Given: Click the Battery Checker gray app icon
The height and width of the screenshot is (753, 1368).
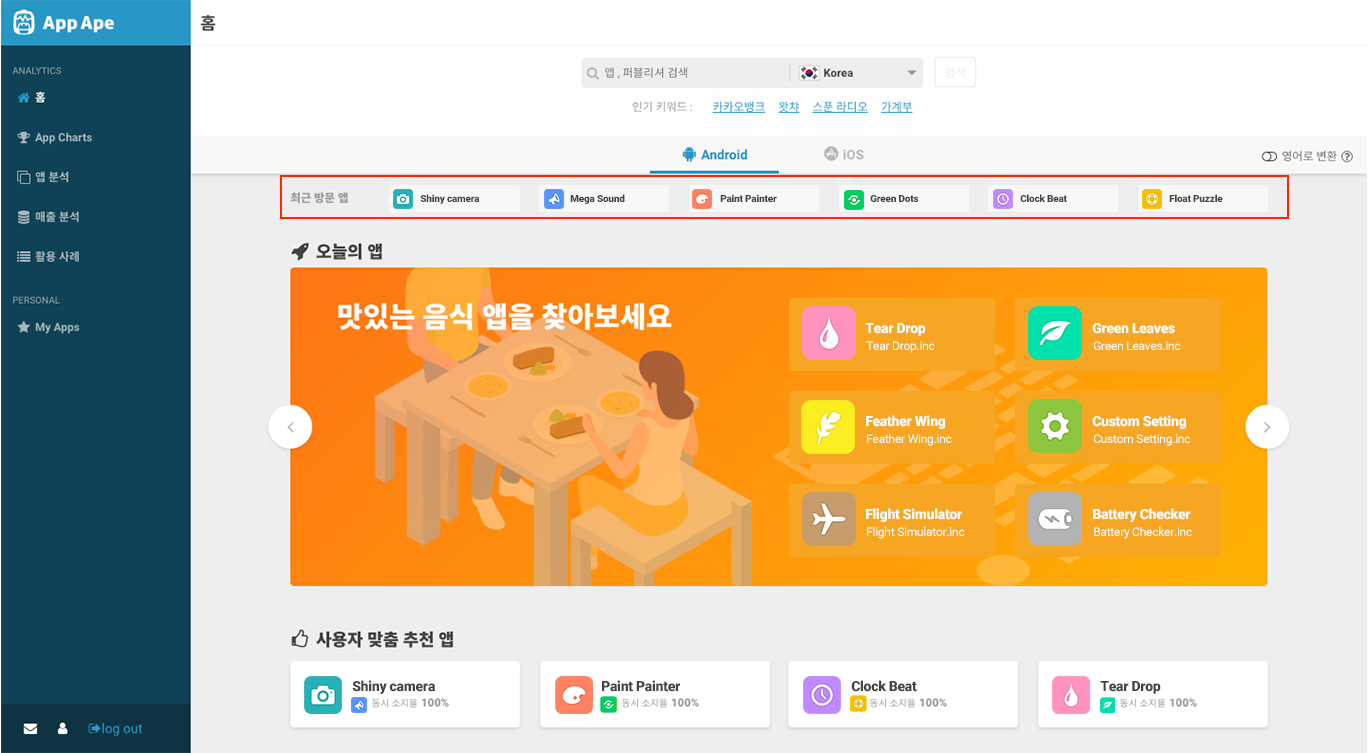Looking at the screenshot, I should pyautogui.click(x=1055, y=519).
